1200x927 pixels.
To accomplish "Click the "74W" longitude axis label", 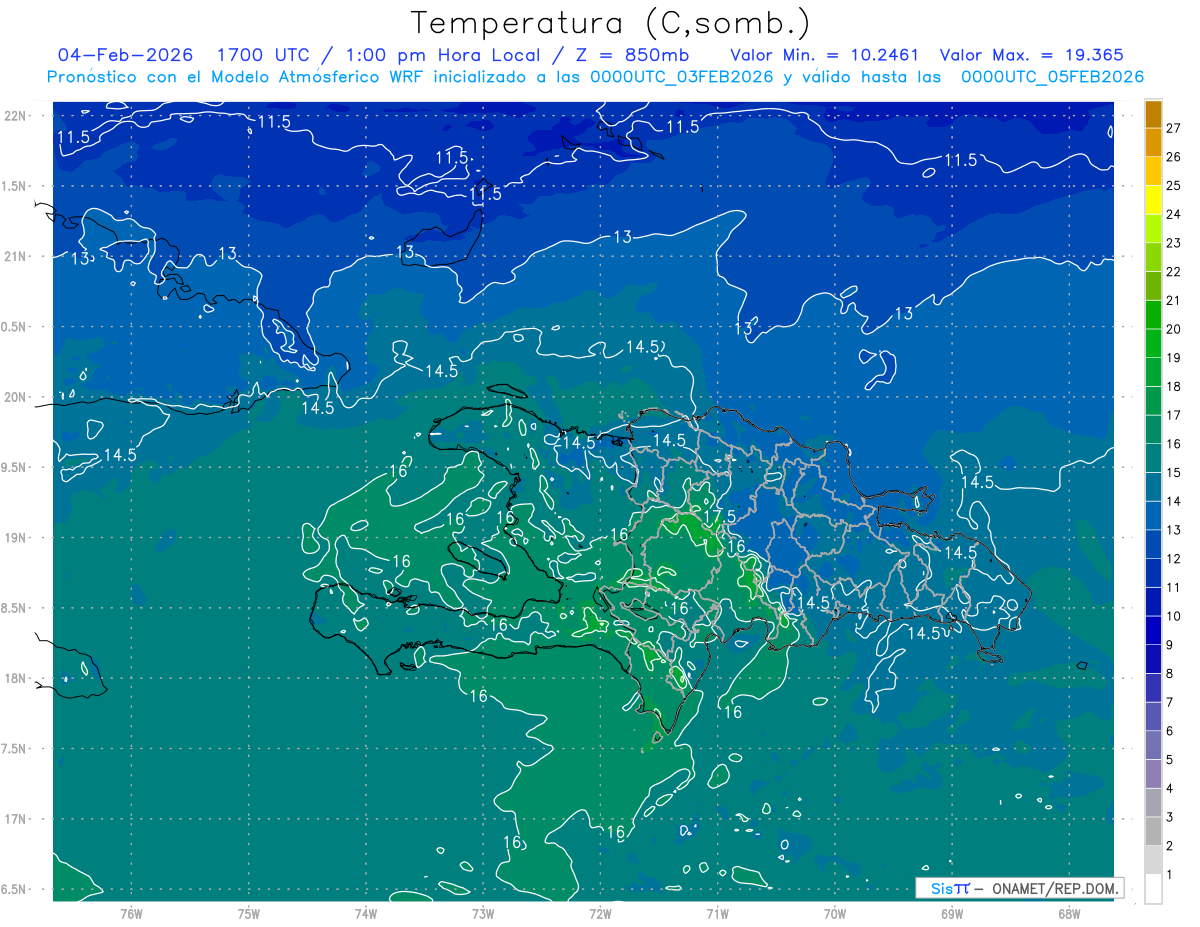I will pyautogui.click(x=366, y=913).
